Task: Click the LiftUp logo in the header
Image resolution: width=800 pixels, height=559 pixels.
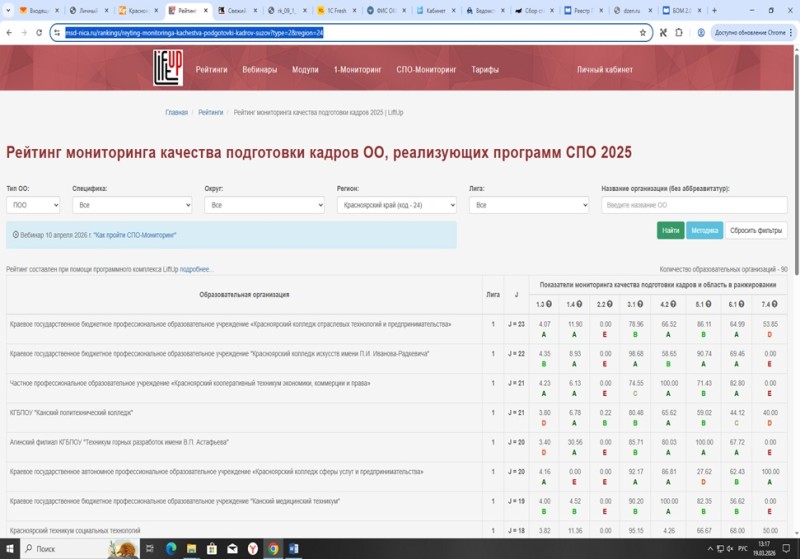Action: click(166, 70)
